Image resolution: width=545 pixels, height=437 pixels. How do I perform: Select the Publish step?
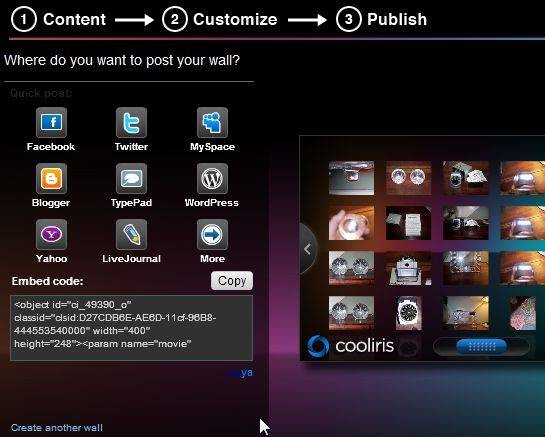pos(382,19)
